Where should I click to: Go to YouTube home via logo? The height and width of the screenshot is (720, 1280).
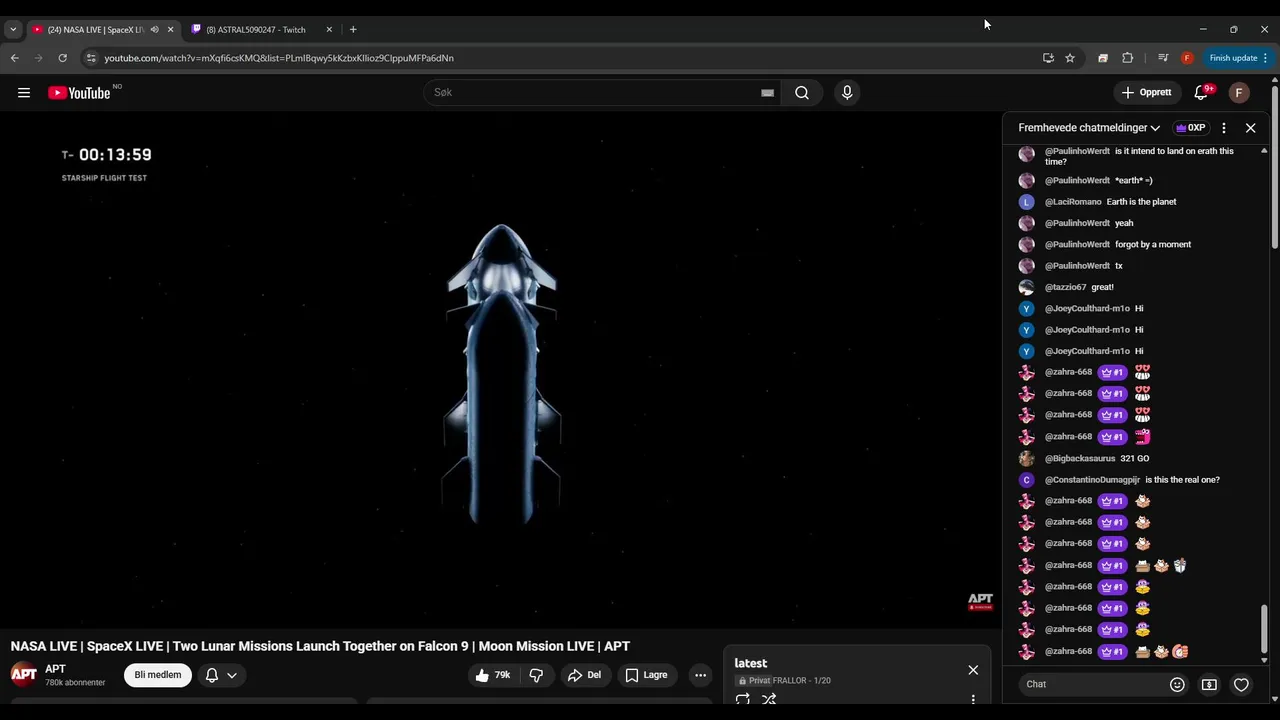(x=80, y=93)
